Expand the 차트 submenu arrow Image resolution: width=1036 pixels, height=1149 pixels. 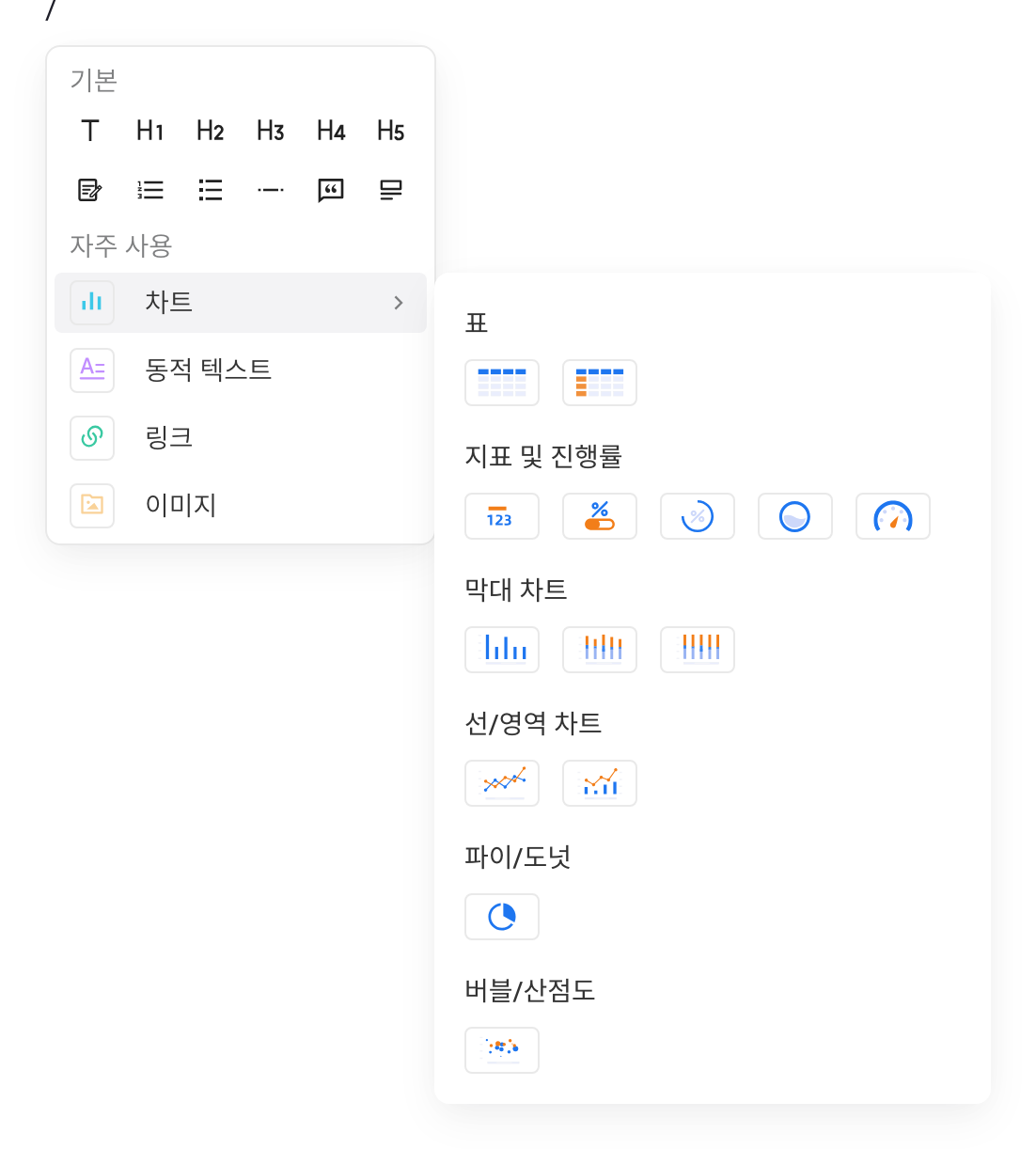(x=399, y=303)
